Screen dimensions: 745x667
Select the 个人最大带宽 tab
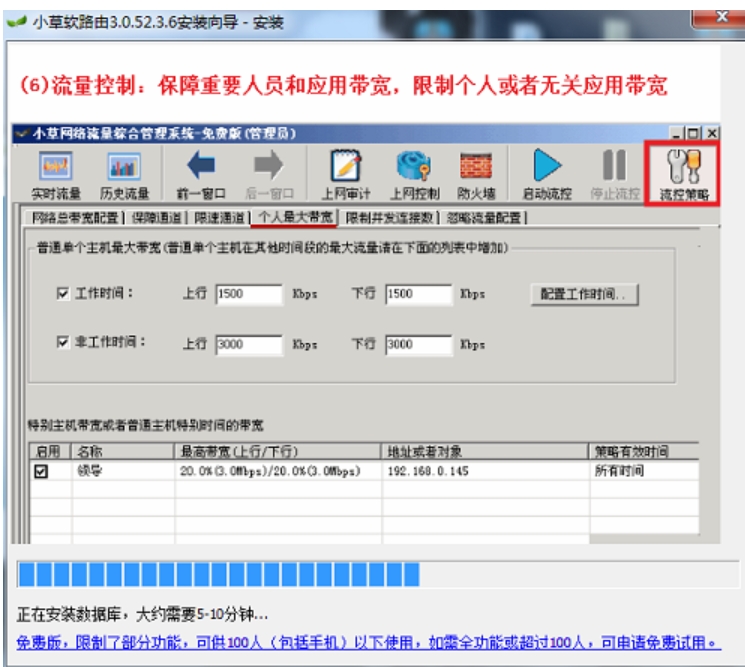[295, 218]
